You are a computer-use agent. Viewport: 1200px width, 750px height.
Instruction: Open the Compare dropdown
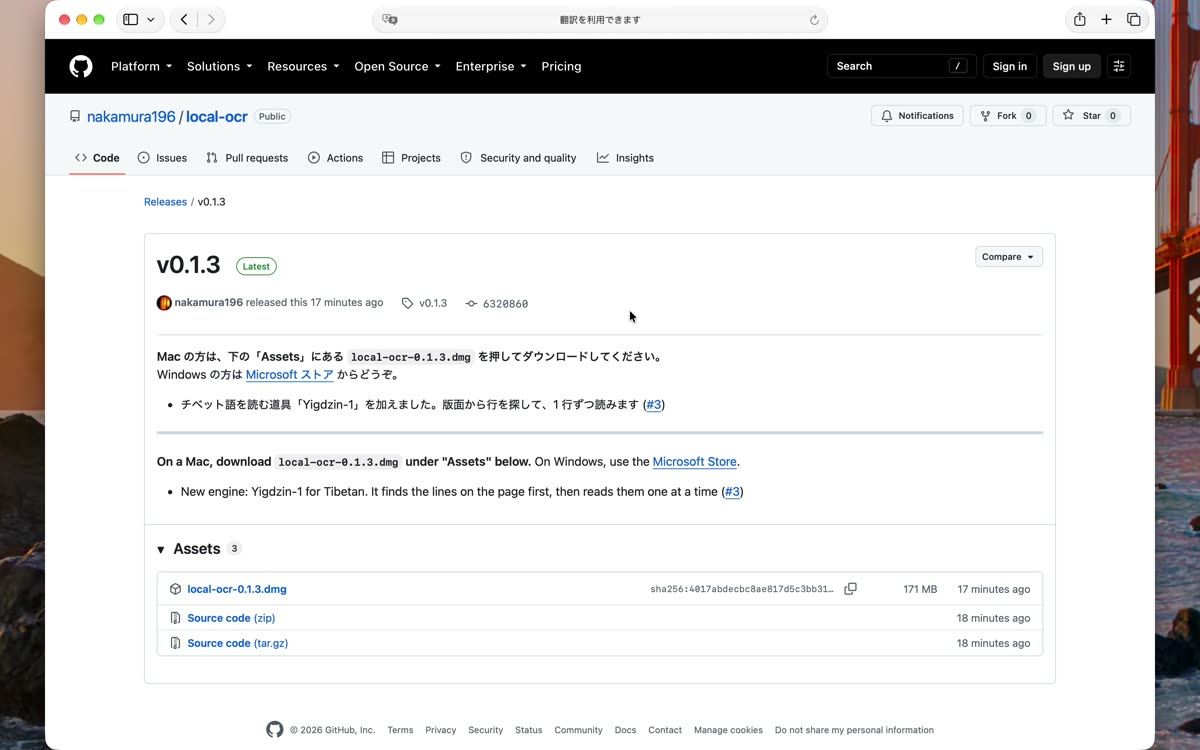1009,257
